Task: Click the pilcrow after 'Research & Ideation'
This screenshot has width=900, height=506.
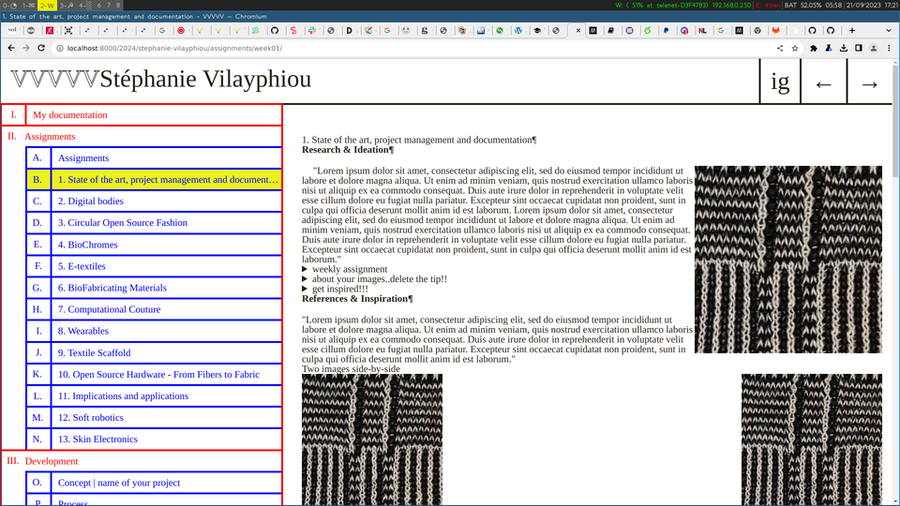Action: pos(391,150)
